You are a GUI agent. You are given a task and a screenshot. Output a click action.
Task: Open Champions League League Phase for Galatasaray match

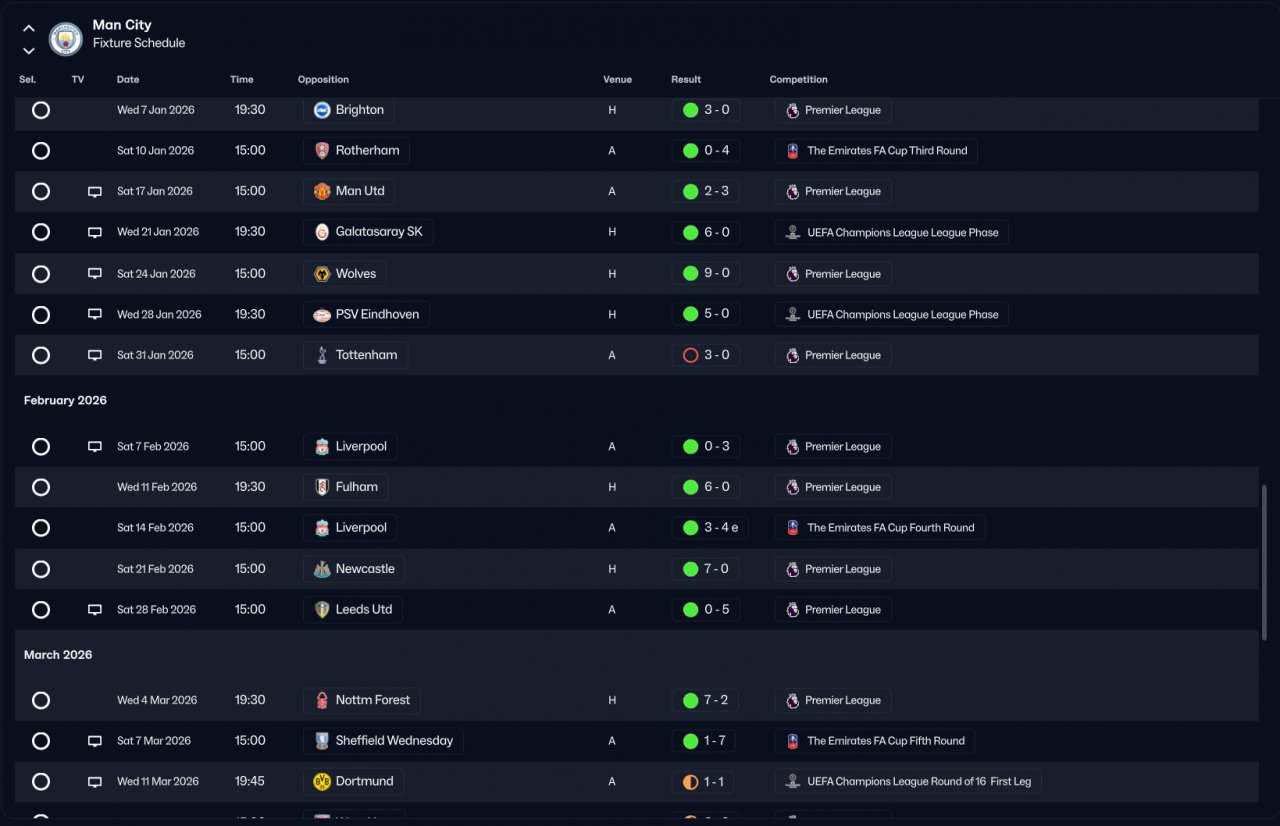pos(892,232)
